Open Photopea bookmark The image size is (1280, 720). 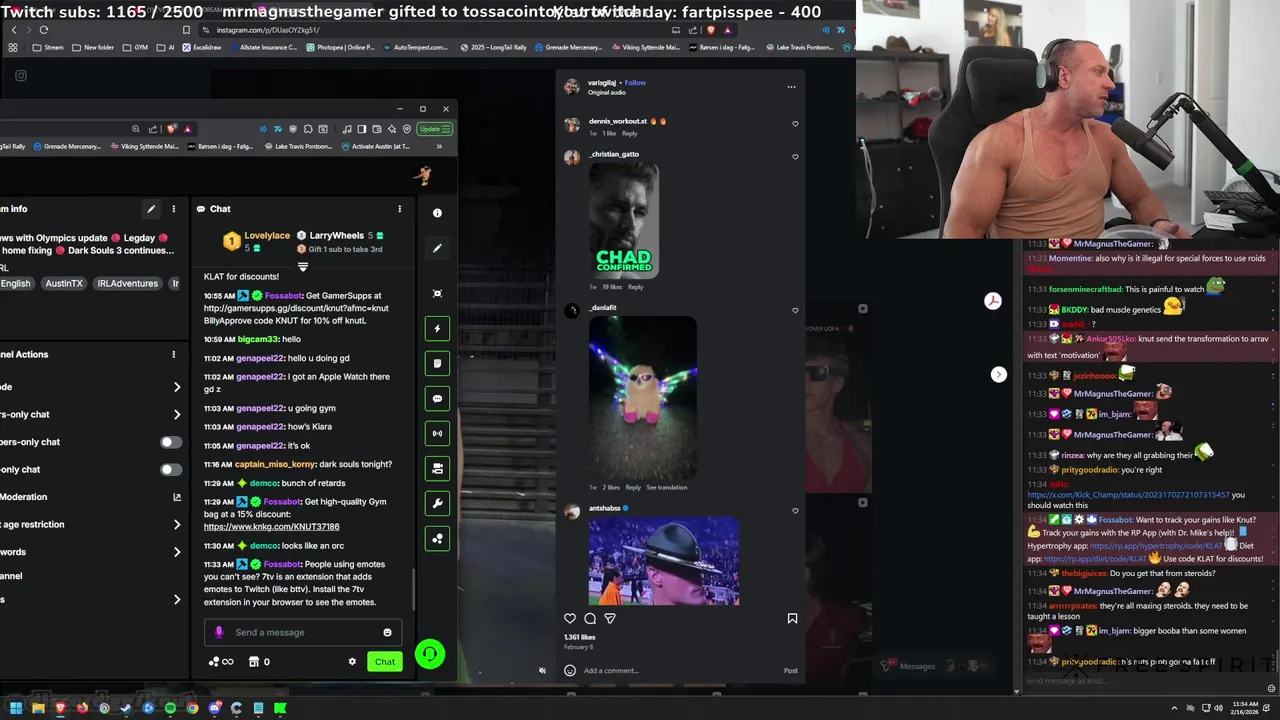click(339, 47)
